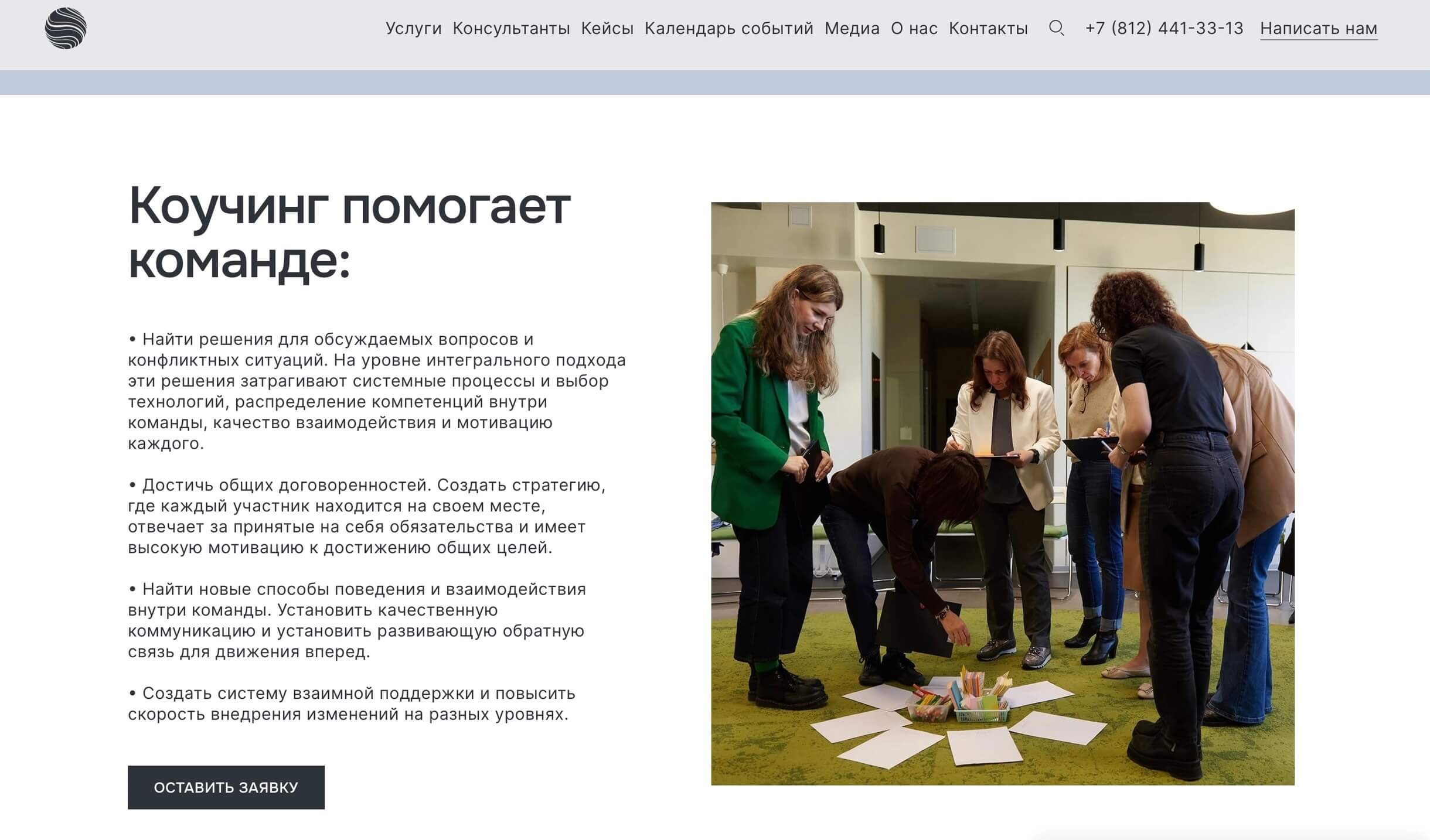1430x840 pixels.
Task: Click paragraph starting Достичь общих договоренностей
Action: point(367,516)
